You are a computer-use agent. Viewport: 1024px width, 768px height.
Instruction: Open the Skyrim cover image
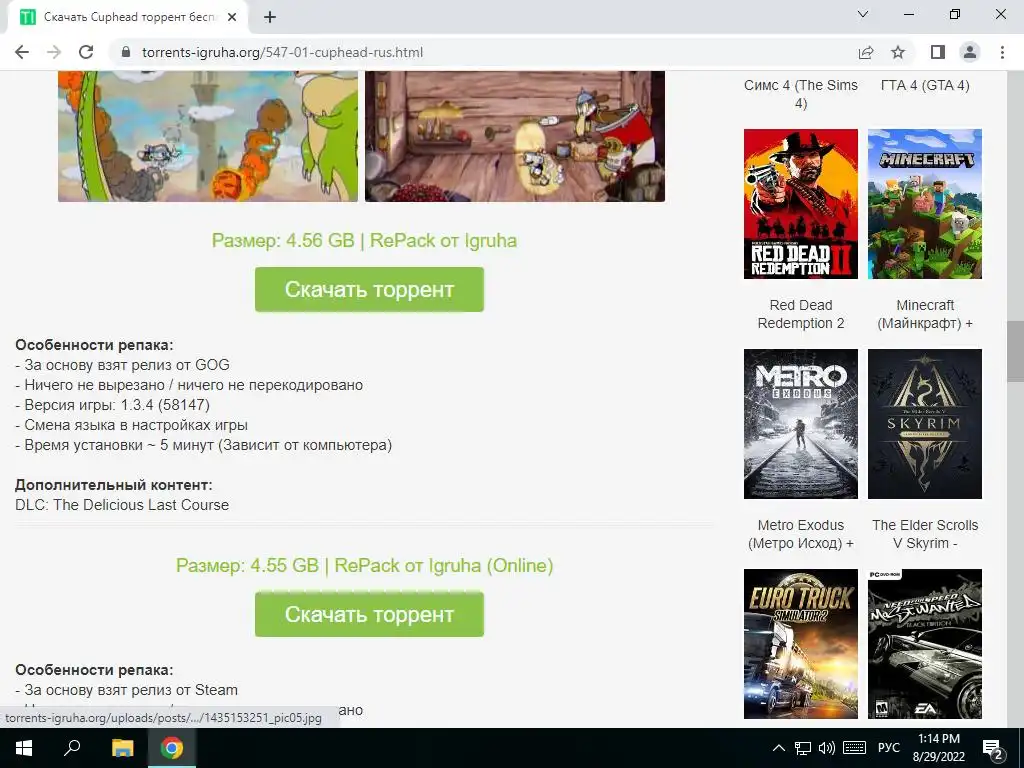coord(925,424)
